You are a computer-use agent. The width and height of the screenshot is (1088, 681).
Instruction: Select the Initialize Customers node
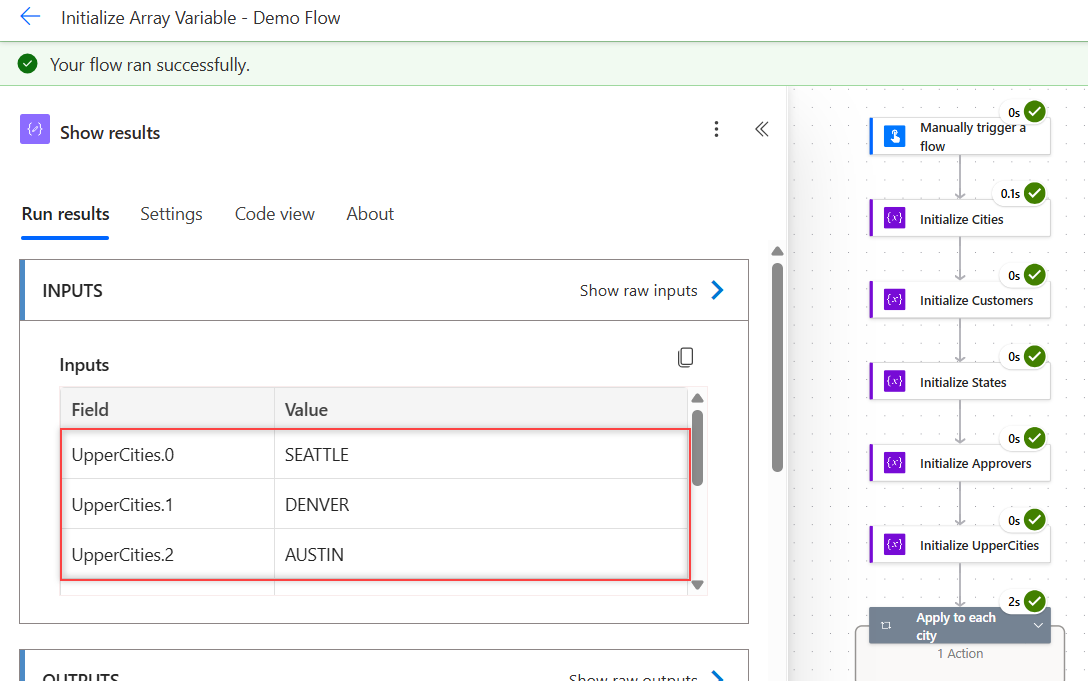960,299
